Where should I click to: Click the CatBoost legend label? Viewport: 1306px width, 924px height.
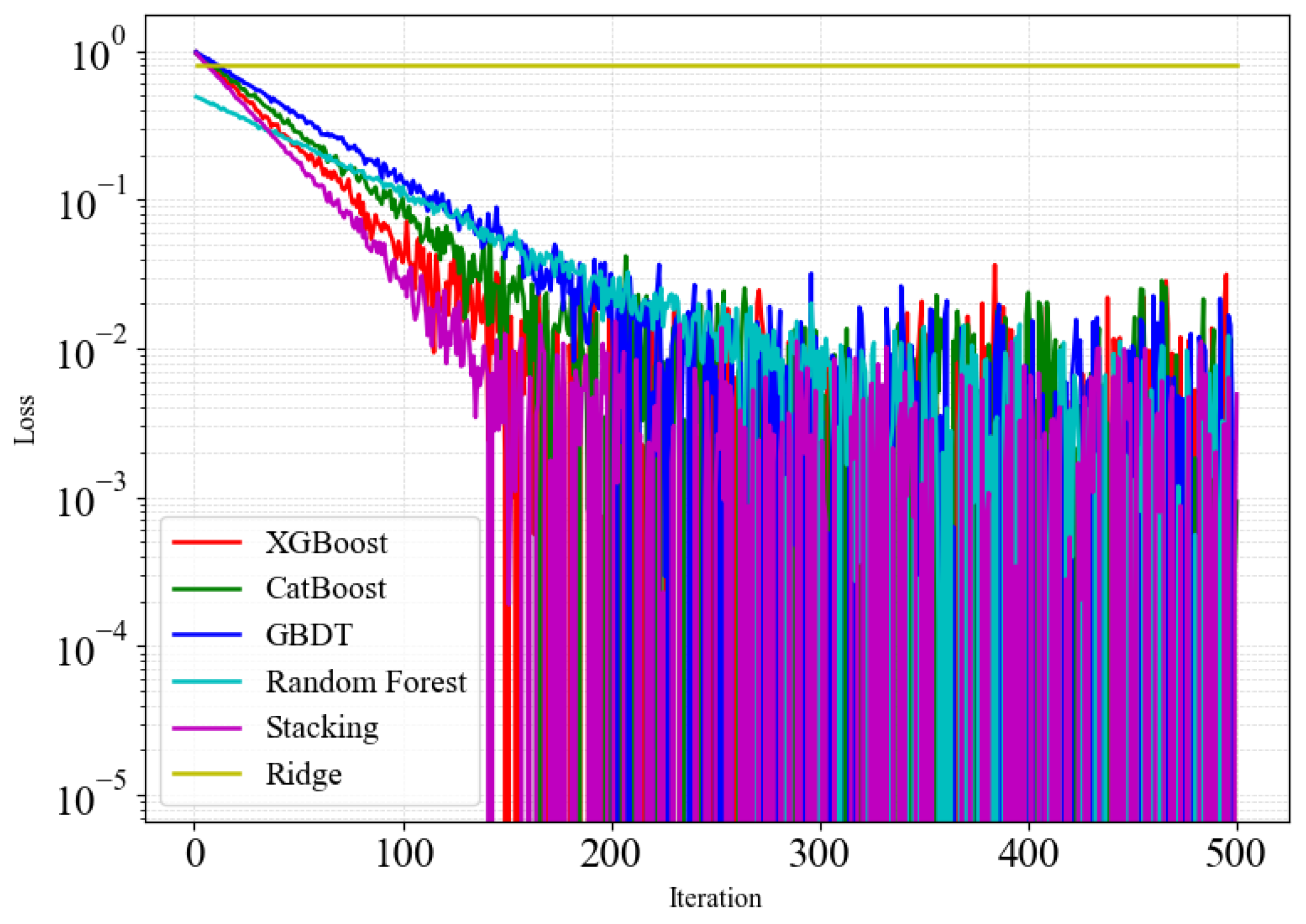tap(325, 588)
